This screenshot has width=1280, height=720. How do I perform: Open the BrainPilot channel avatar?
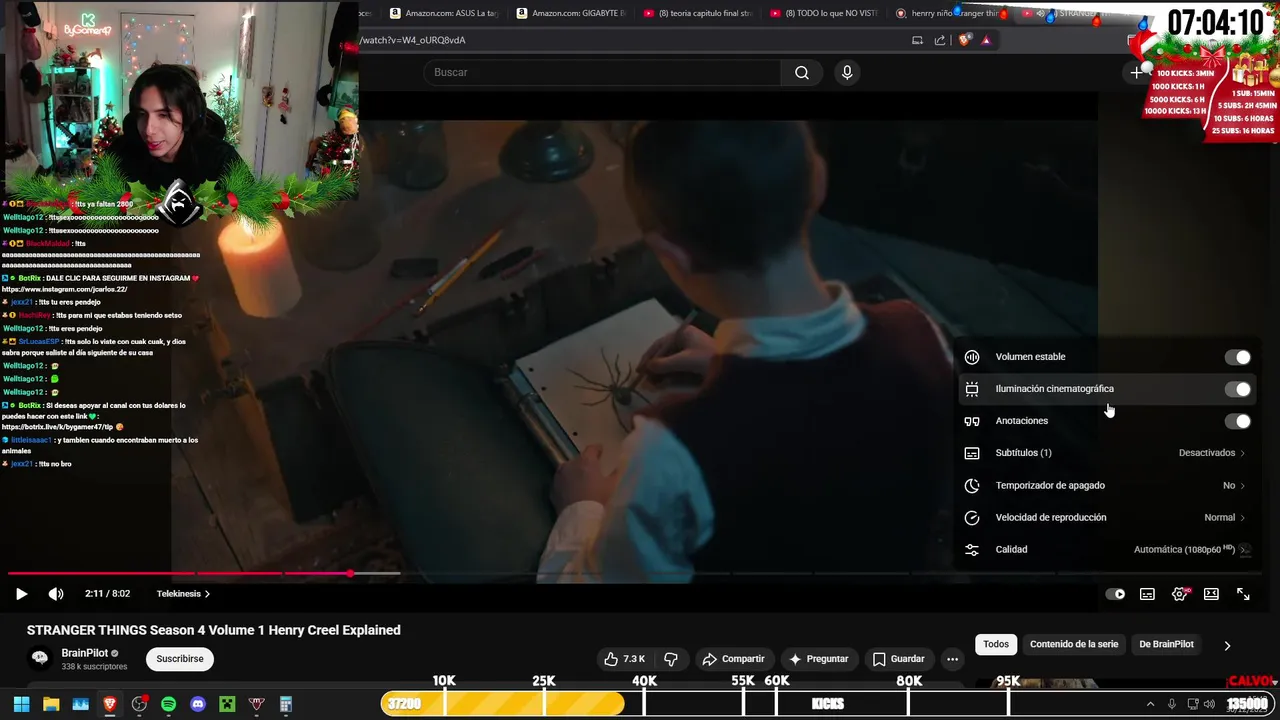[40, 658]
